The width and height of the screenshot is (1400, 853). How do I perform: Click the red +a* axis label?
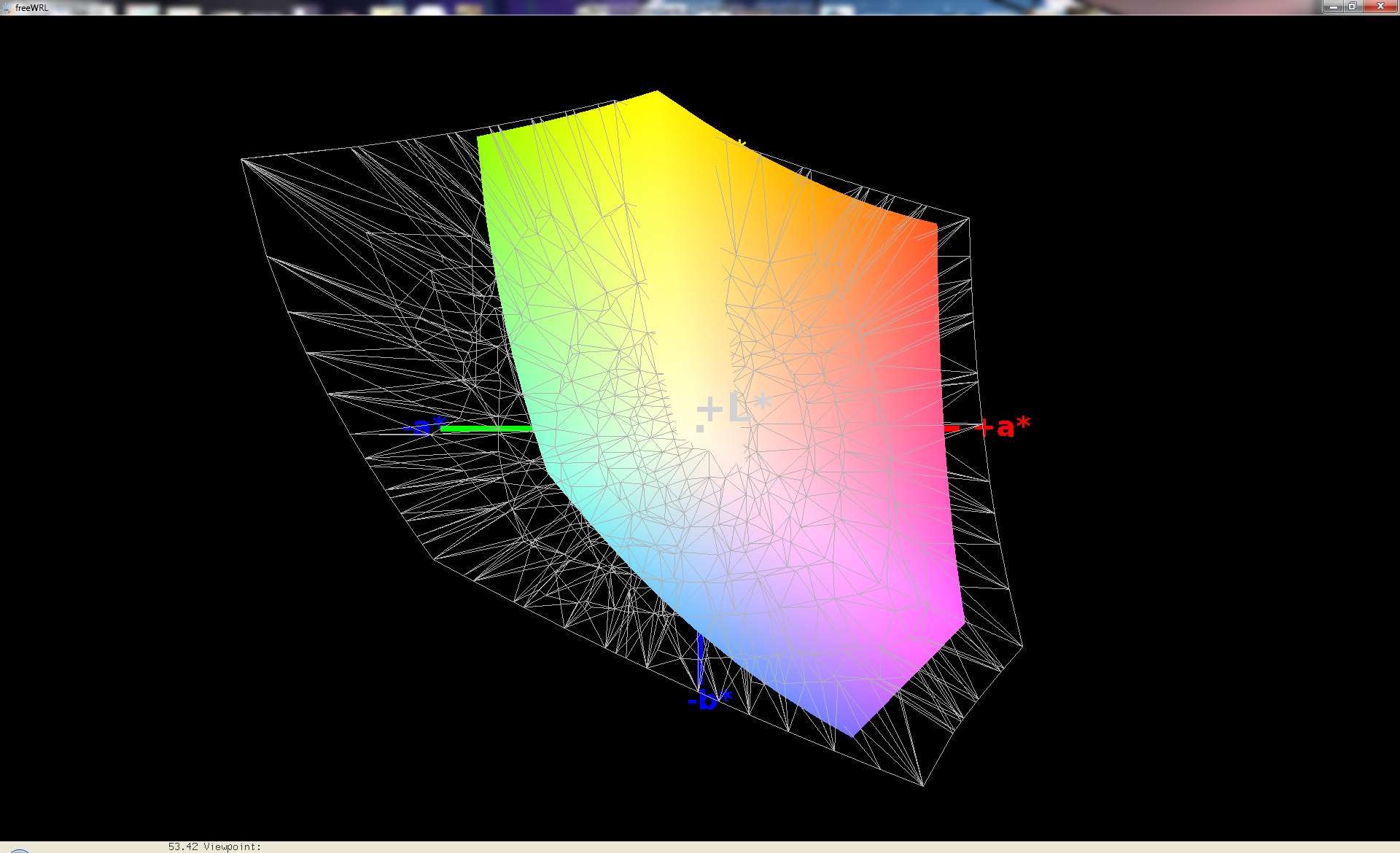point(1003,426)
